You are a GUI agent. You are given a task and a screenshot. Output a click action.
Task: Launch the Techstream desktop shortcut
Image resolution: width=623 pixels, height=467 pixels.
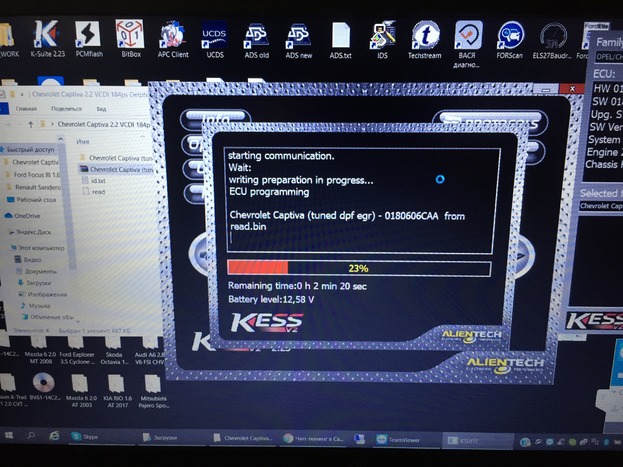pos(426,37)
